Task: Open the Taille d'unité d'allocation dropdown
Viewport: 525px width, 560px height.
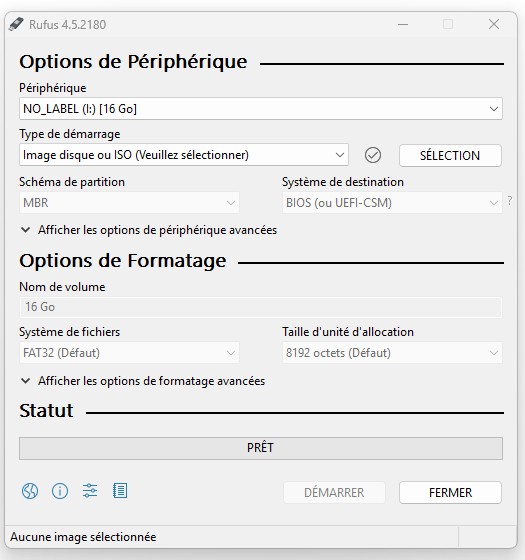Action: pyautogui.click(x=392, y=352)
